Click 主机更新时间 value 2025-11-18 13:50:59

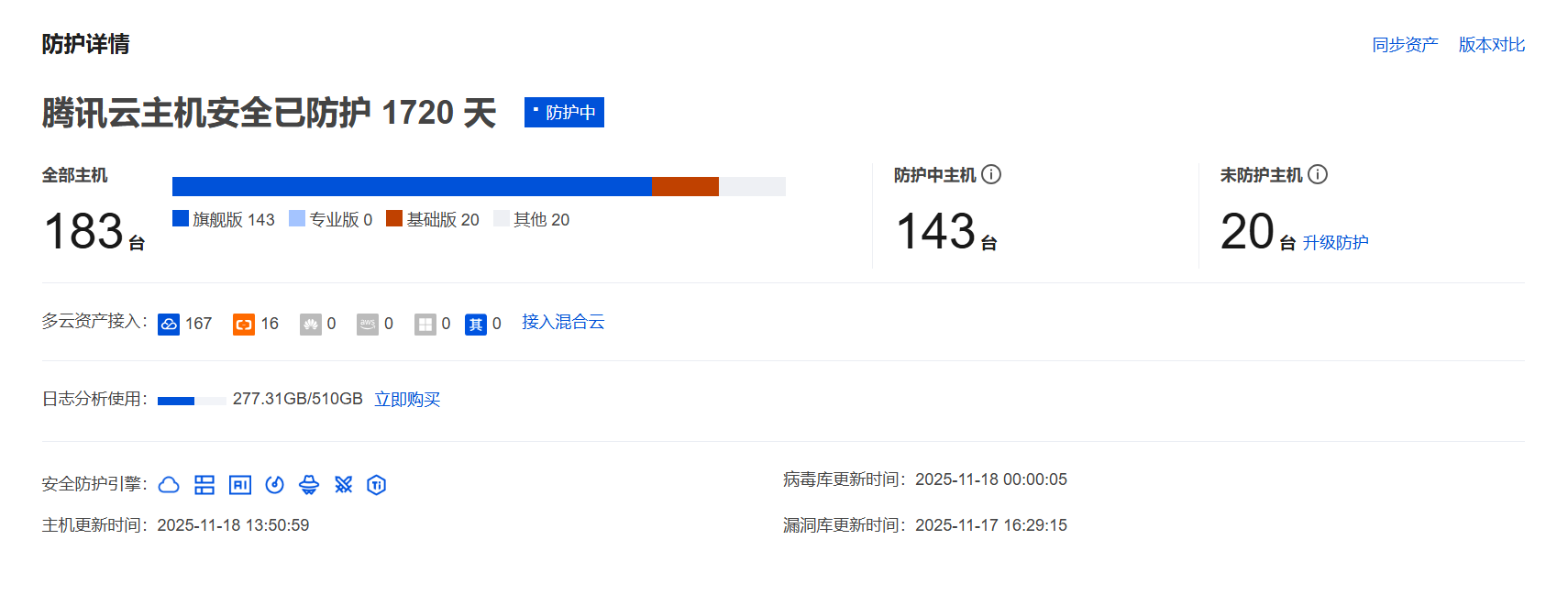pyautogui.click(x=233, y=525)
